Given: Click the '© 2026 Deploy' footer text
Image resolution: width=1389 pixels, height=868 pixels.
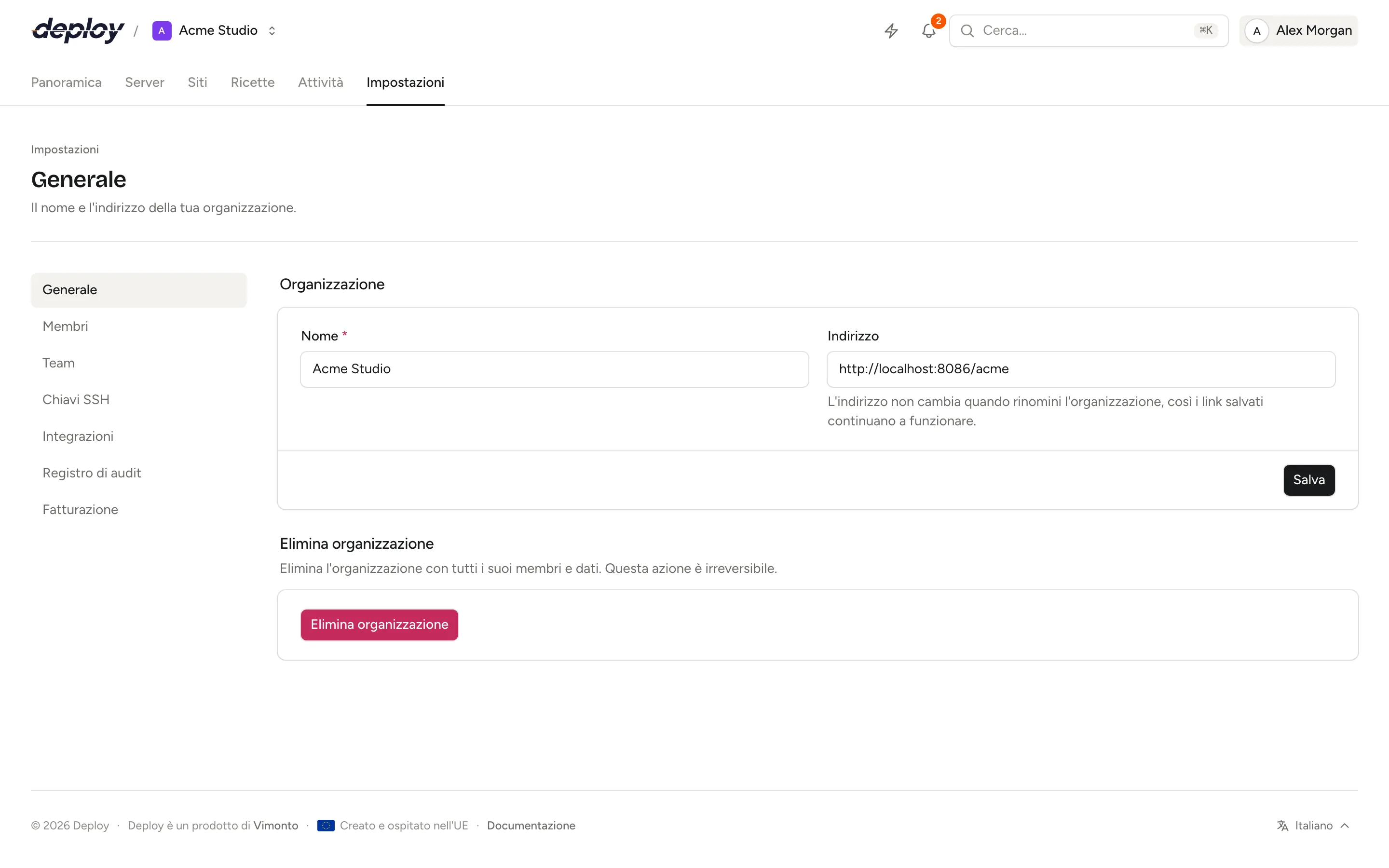Looking at the screenshot, I should 70,826.
